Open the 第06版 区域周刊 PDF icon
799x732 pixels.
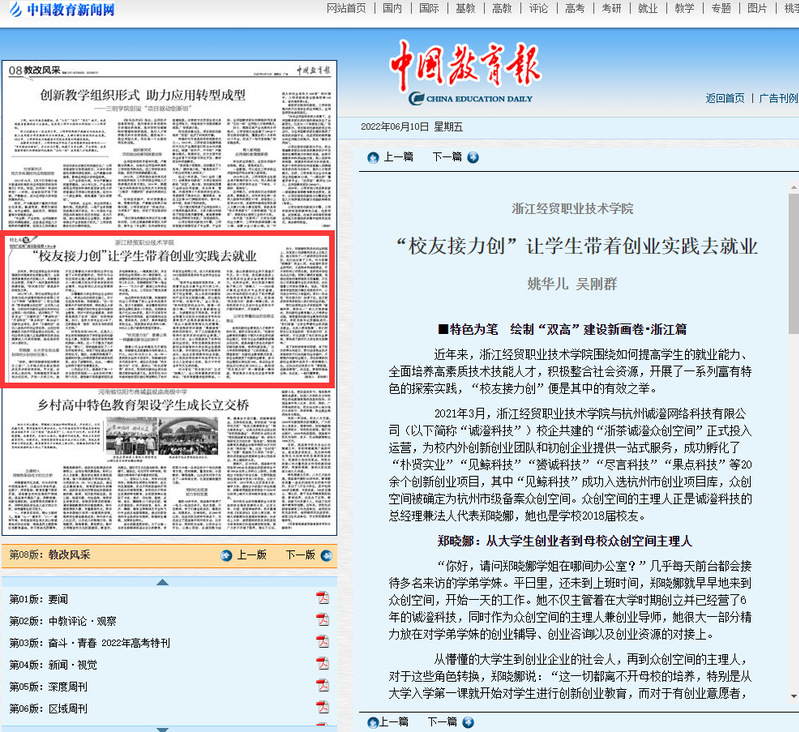[322, 708]
